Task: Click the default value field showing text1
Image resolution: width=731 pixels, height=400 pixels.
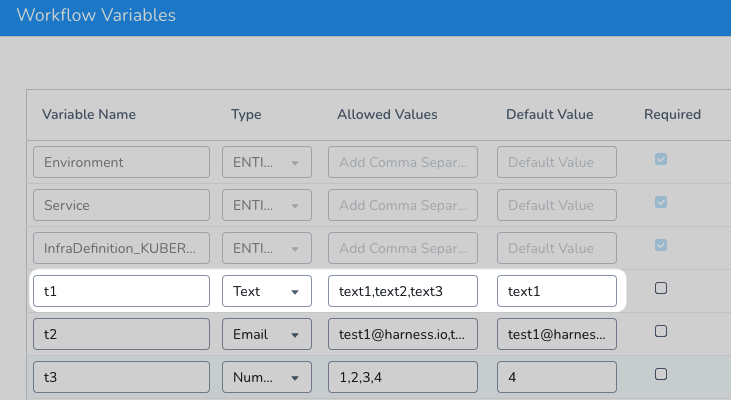Action: click(557, 291)
